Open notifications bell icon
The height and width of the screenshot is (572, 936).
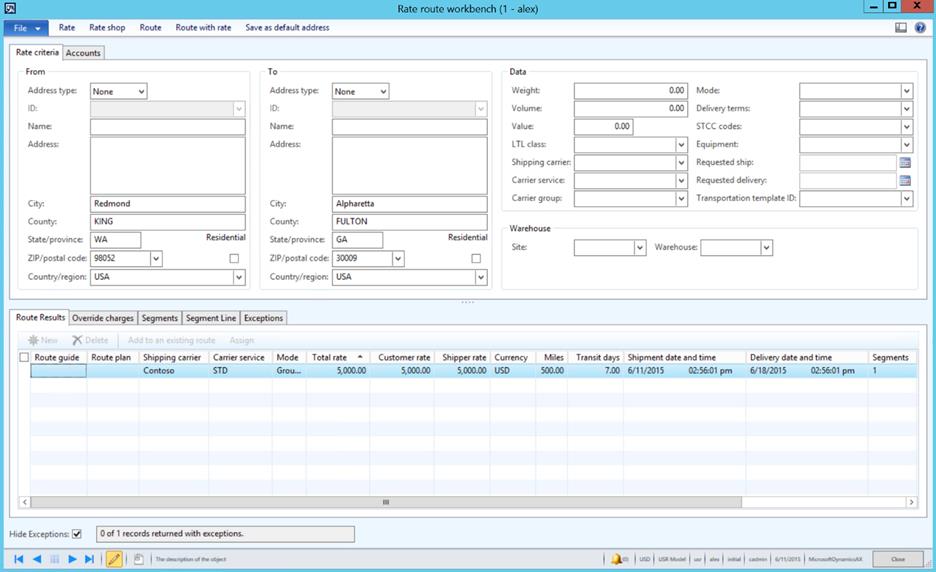[x=616, y=559]
